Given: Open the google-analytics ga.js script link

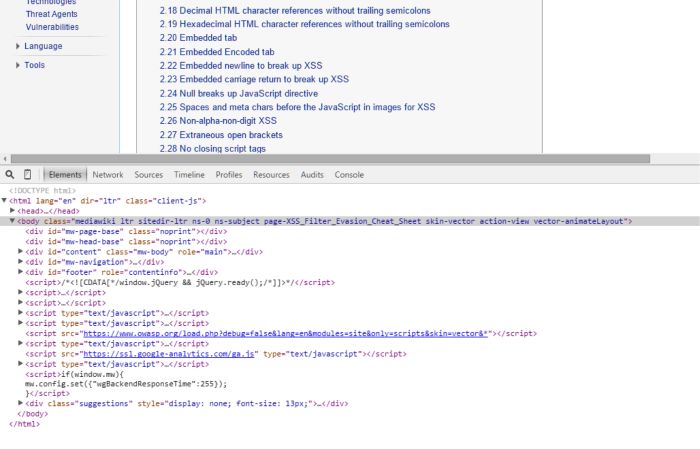Looking at the screenshot, I should (x=169, y=354).
